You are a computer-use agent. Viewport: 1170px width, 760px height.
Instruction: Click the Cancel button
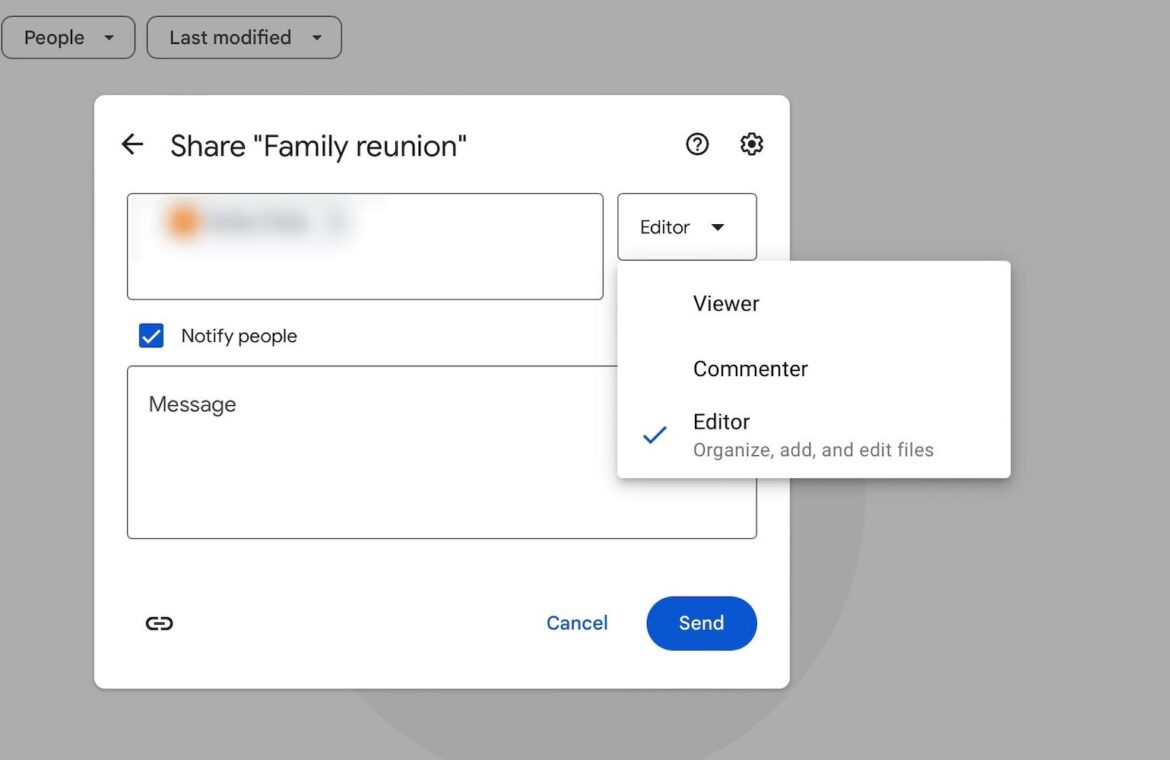pos(577,623)
